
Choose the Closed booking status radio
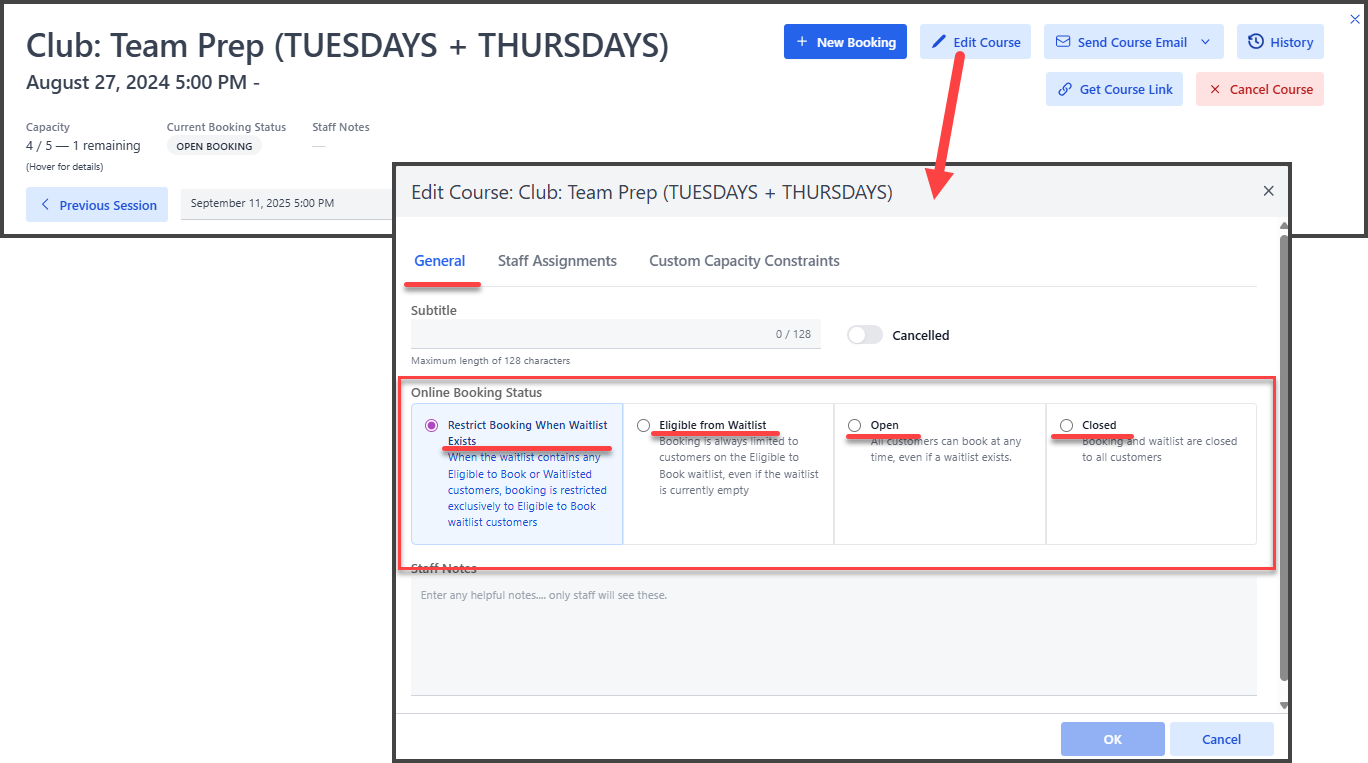[x=1066, y=425]
